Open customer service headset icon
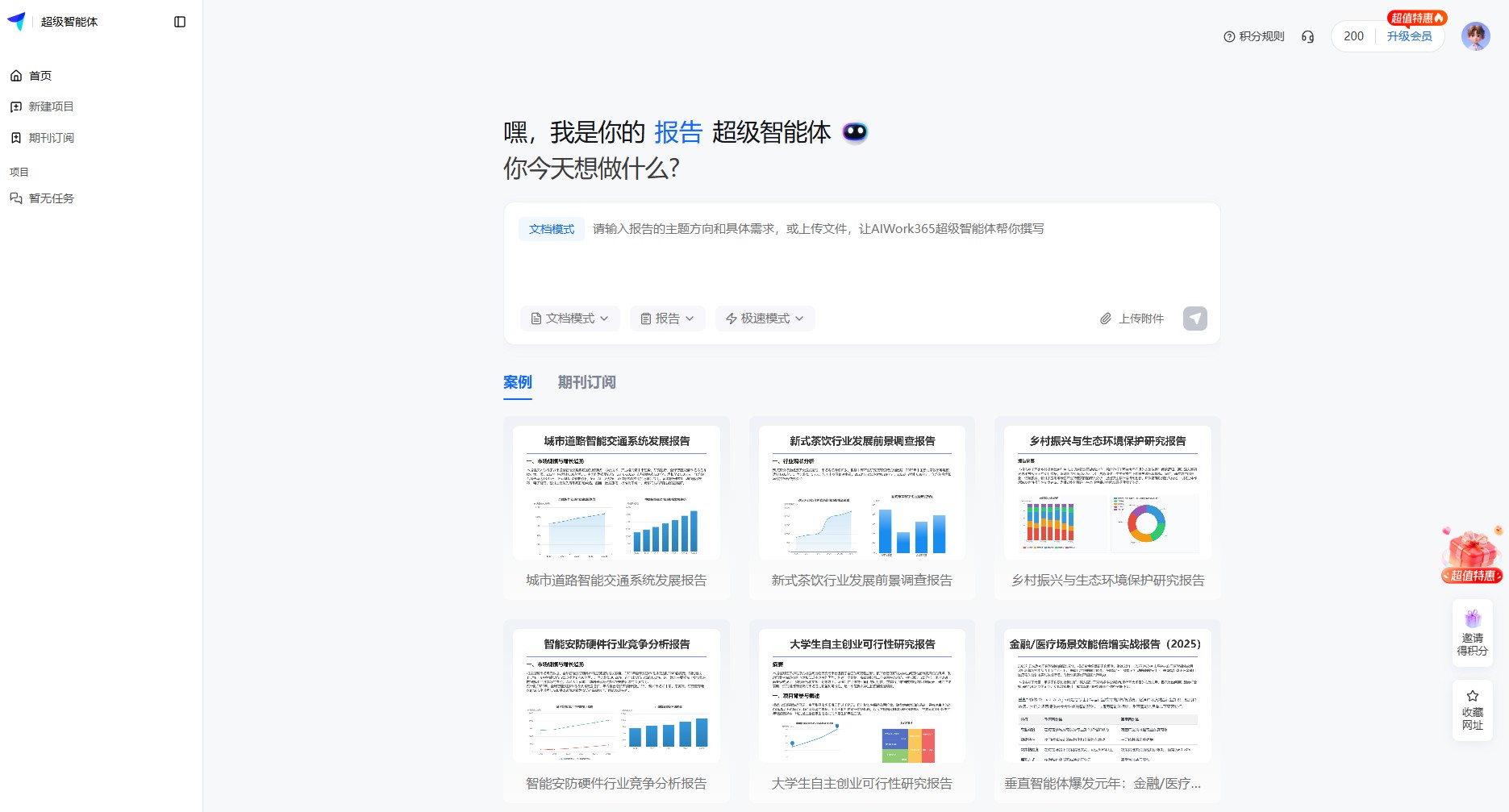Image resolution: width=1509 pixels, height=812 pixels. (x=1307, y=36)
